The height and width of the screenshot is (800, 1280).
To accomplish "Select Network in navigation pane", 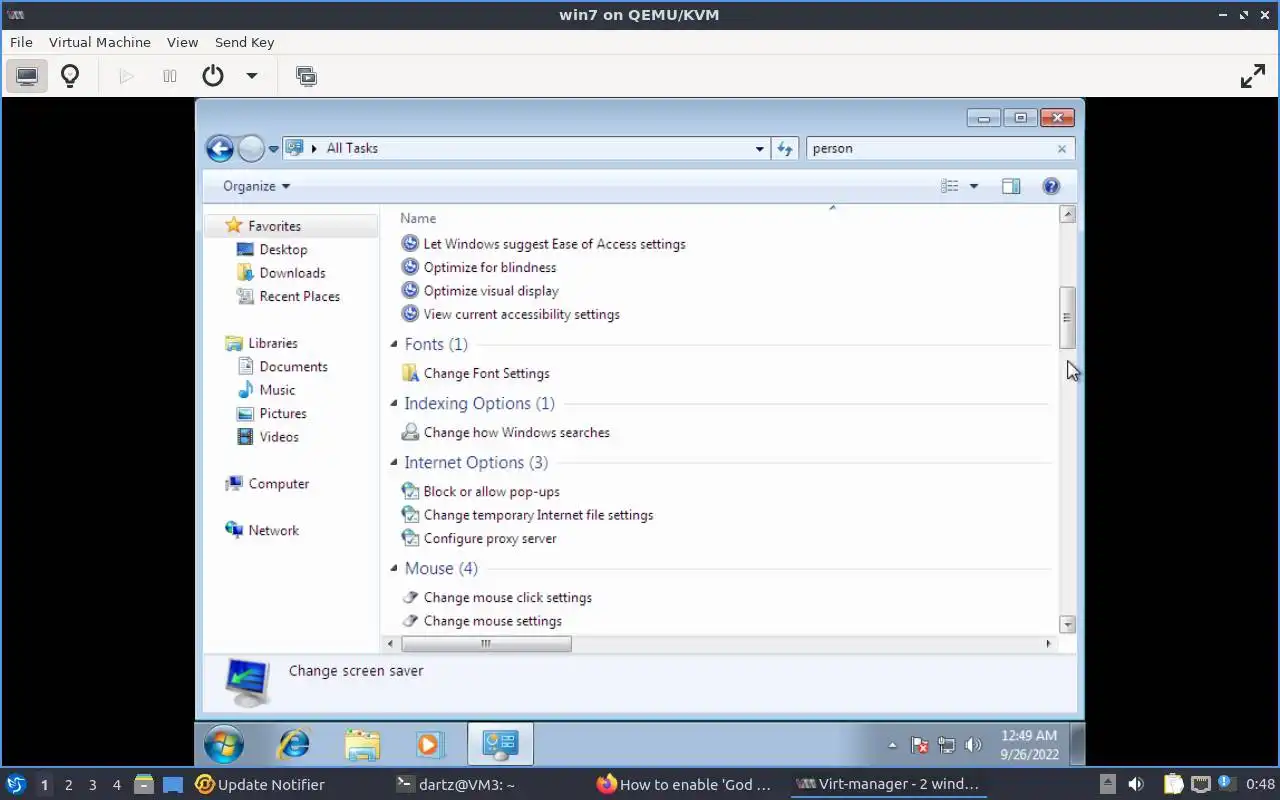I will 273,531.
